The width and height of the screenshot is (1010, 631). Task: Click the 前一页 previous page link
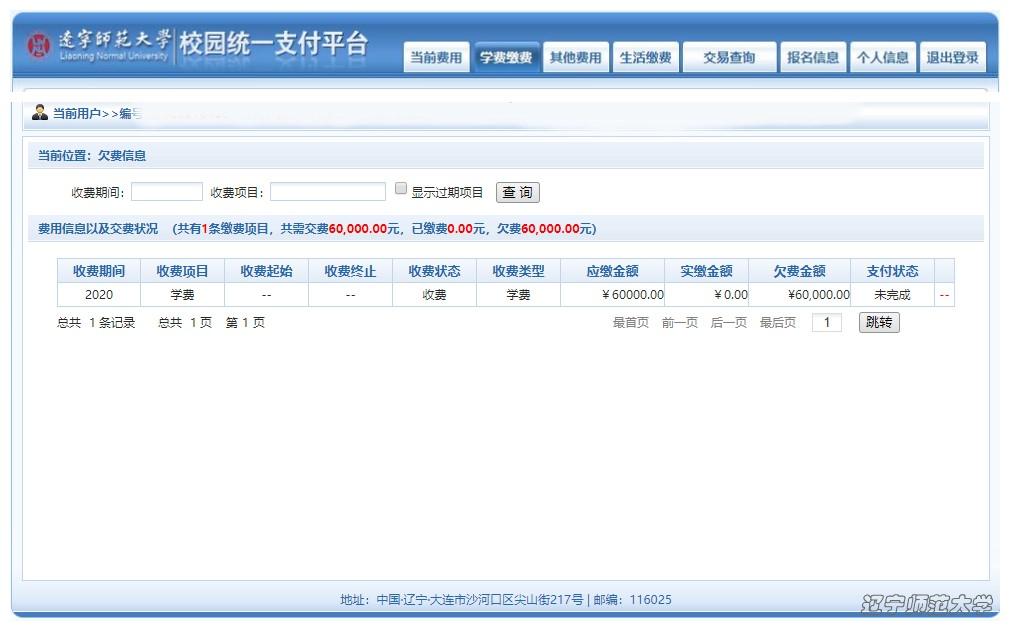tap(679, 323)
